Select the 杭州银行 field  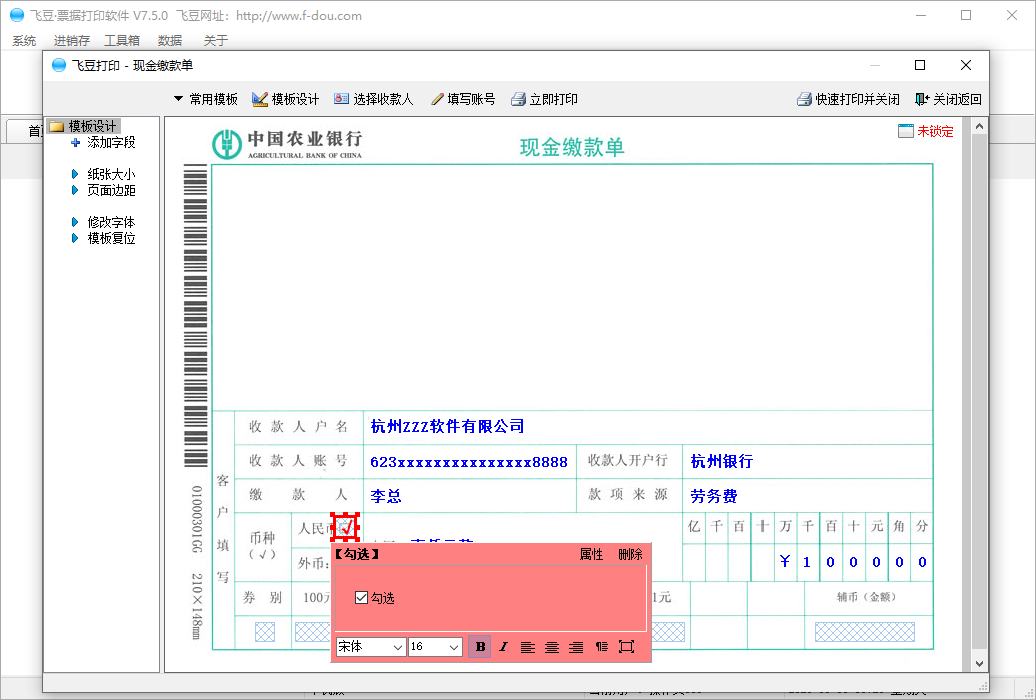(x=722, y=461)
